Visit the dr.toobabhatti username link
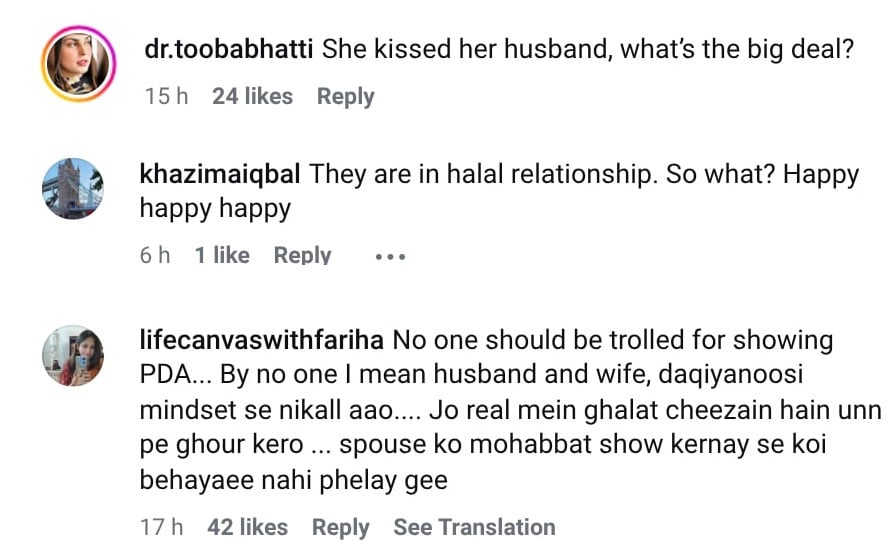The image size is (896, 553). tap(228, 49)
